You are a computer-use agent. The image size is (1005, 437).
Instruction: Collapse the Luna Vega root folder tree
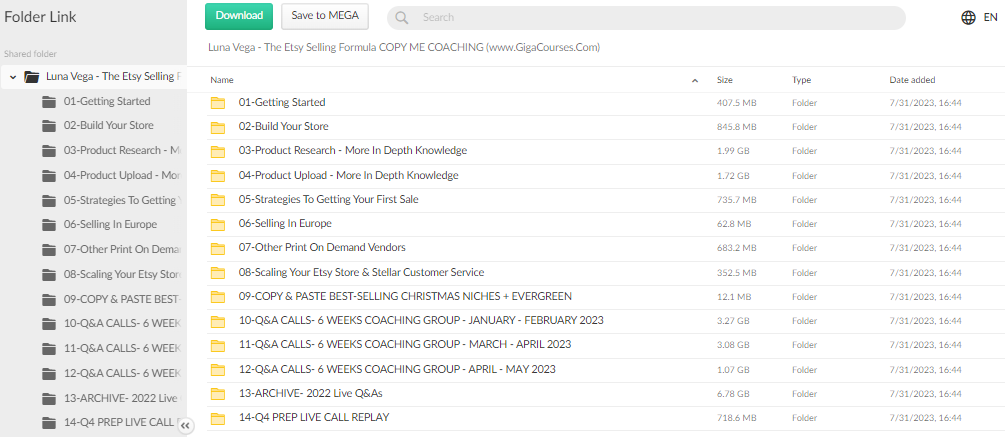point(12,77)
